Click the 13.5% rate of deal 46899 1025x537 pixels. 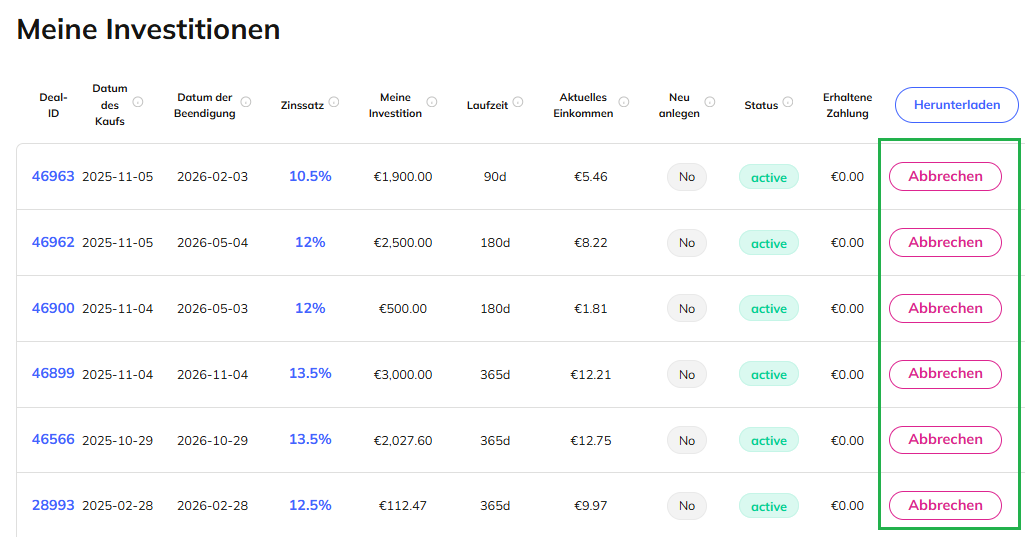coord(310,373)
